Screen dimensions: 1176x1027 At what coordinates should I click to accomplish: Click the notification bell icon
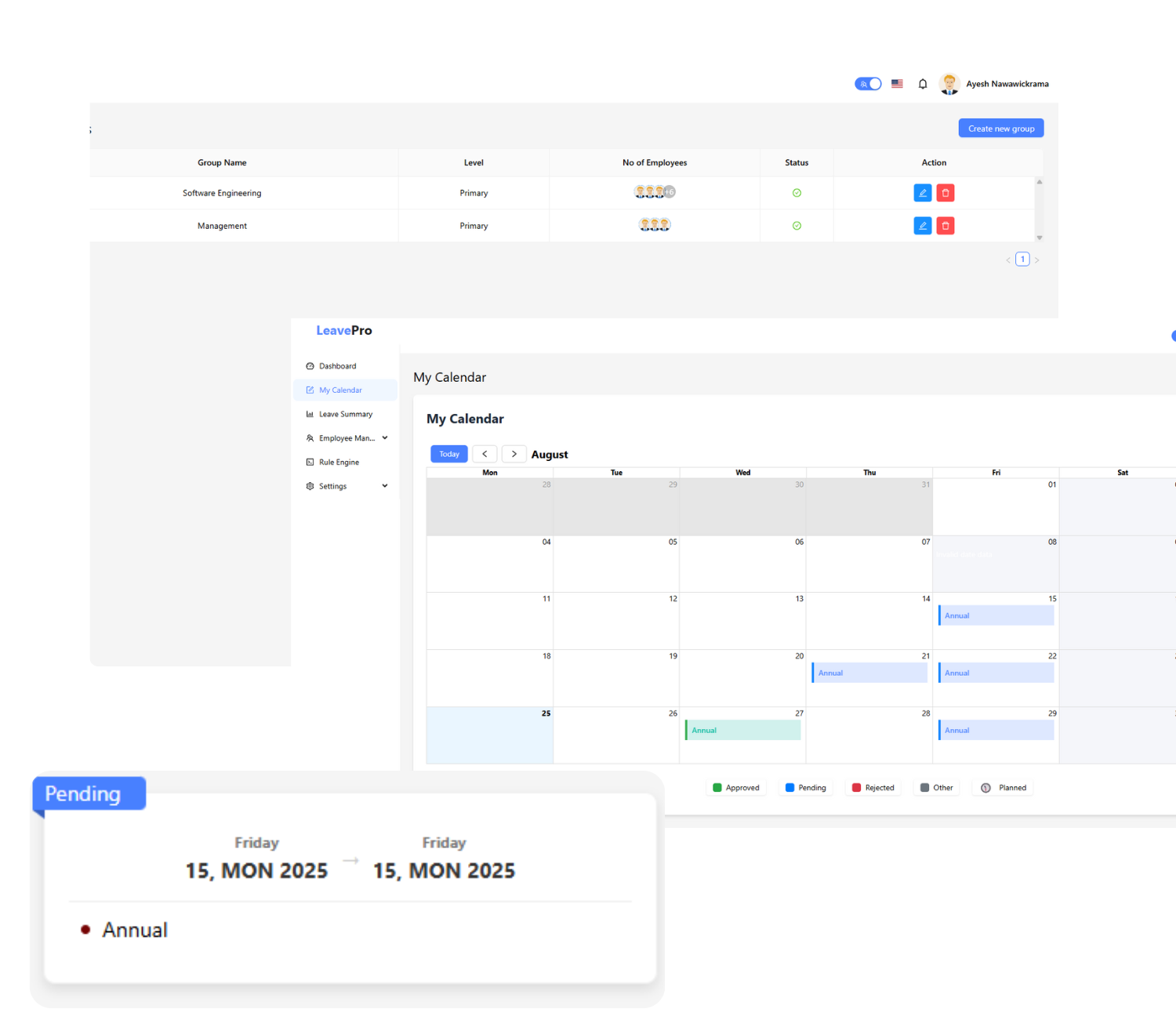pos(923,84)
